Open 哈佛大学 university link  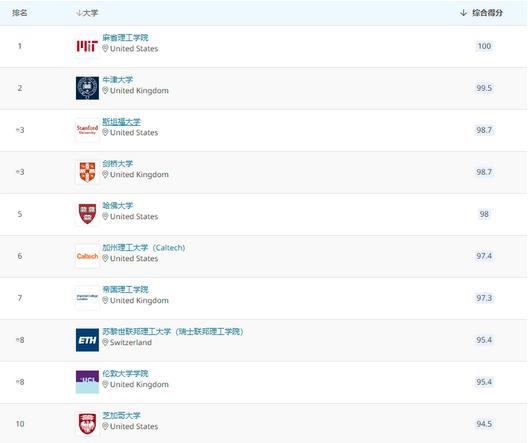click(118, 206)
